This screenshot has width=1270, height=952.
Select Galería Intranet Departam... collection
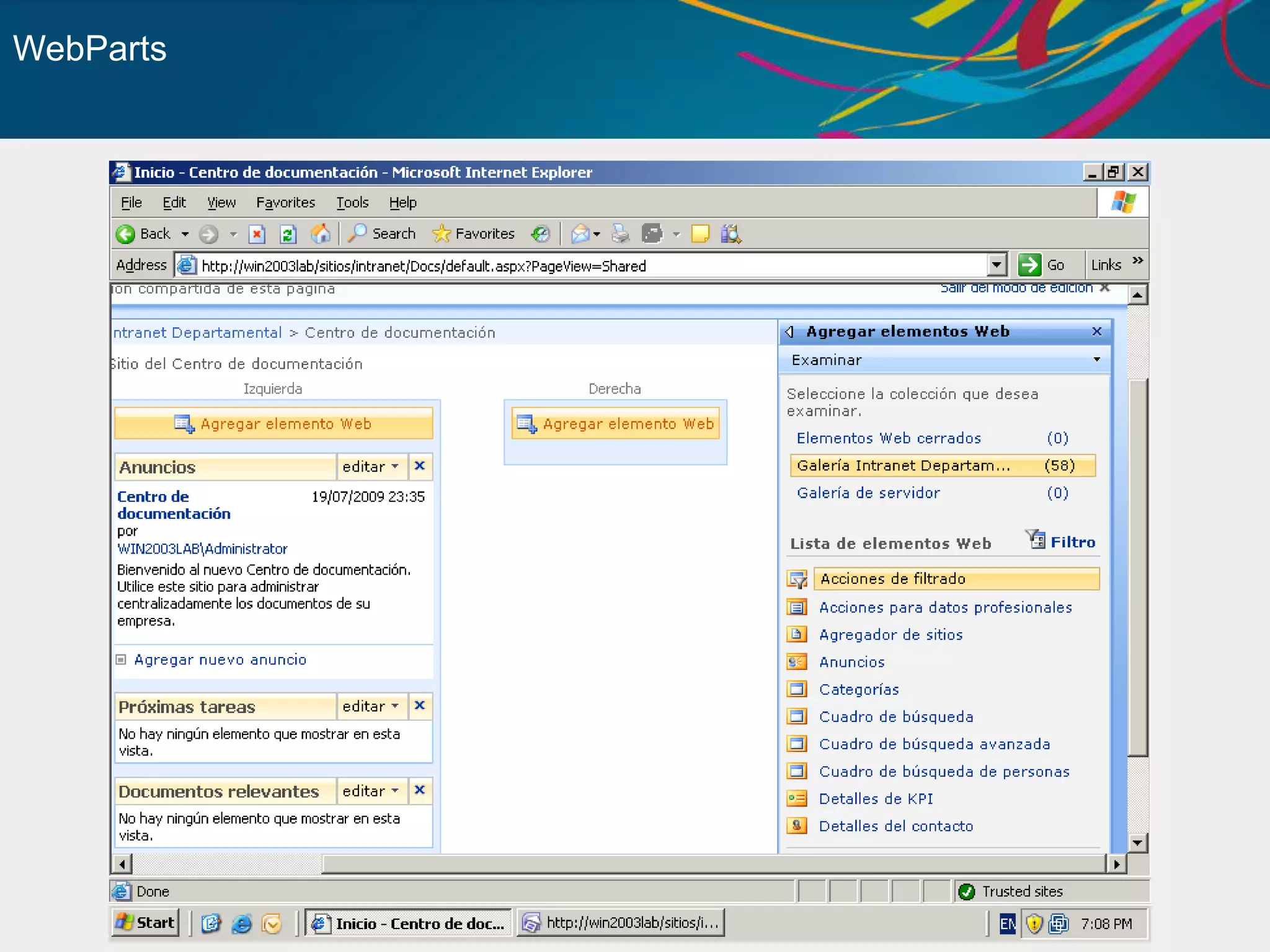943,465
